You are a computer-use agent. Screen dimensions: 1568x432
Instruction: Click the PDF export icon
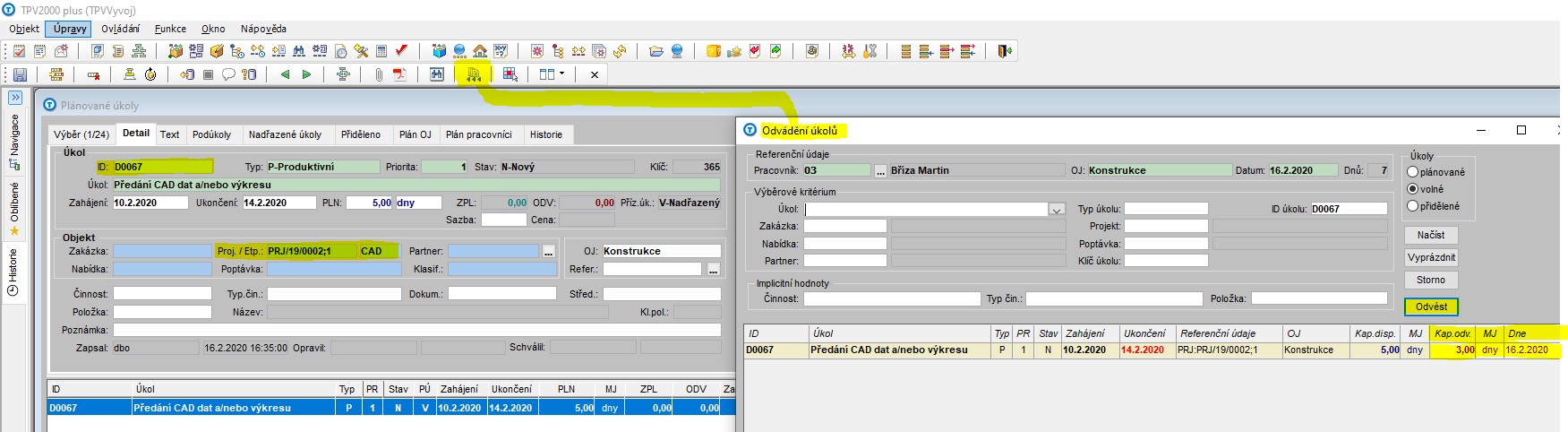pyautogui.click(x=399, y=74)
